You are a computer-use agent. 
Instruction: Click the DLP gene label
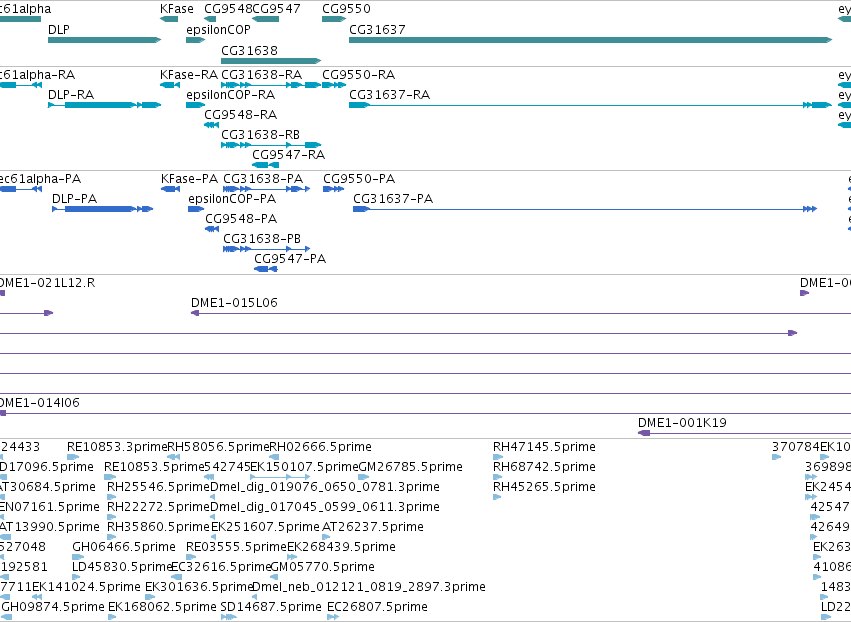[59, 29]
